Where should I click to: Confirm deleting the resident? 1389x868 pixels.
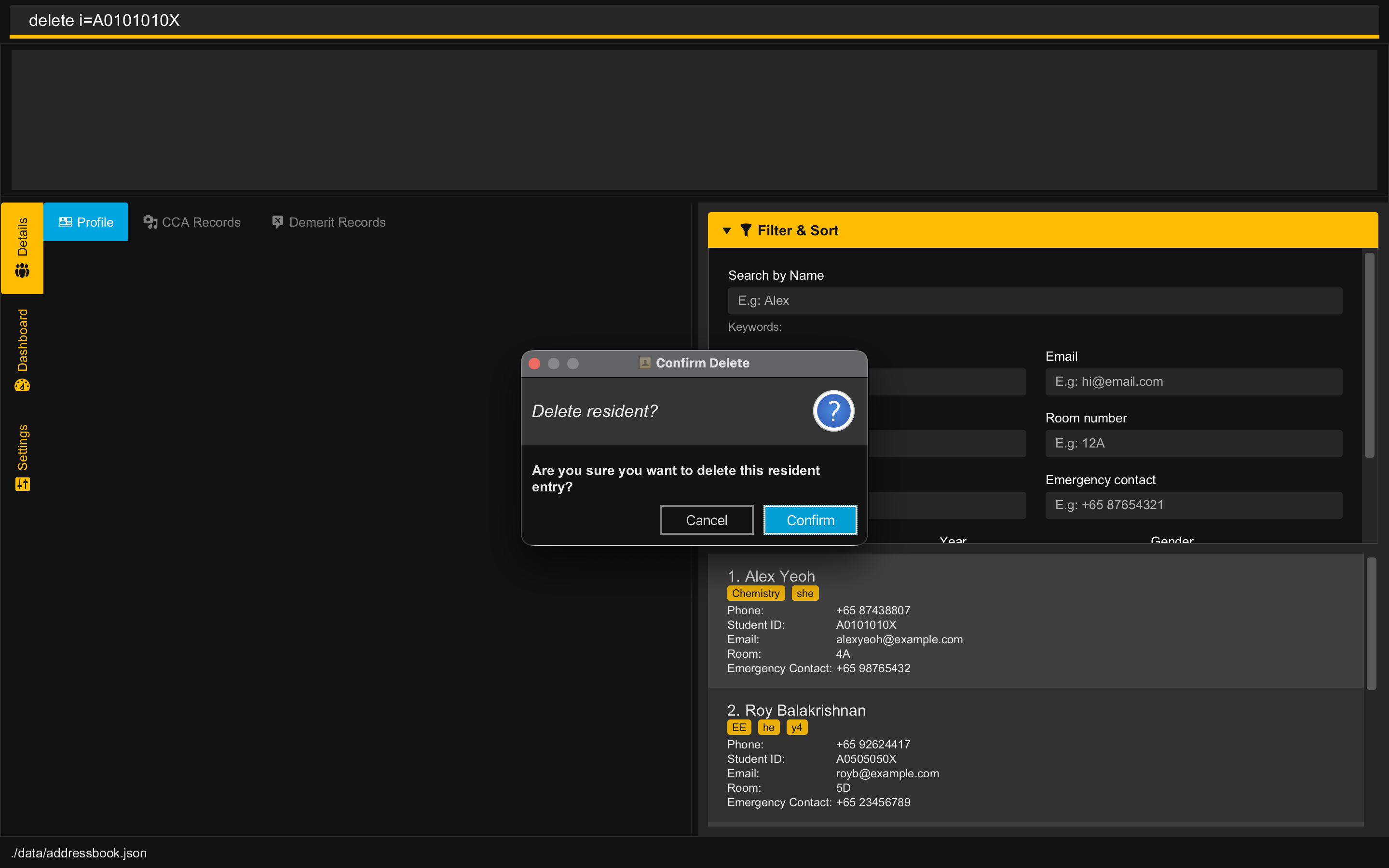coord(810,520)
